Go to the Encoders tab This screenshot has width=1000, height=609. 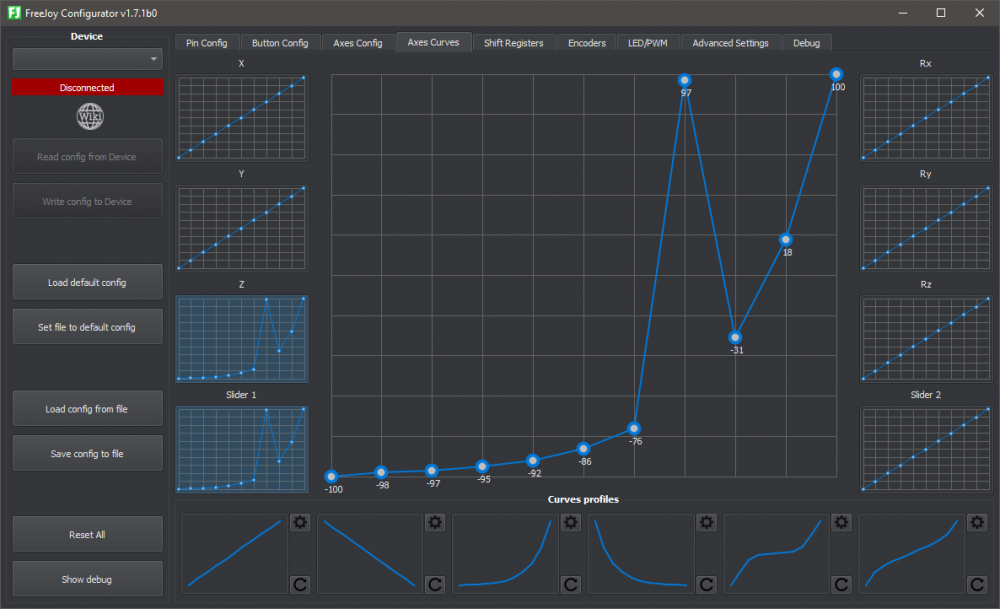pos(587,43)
